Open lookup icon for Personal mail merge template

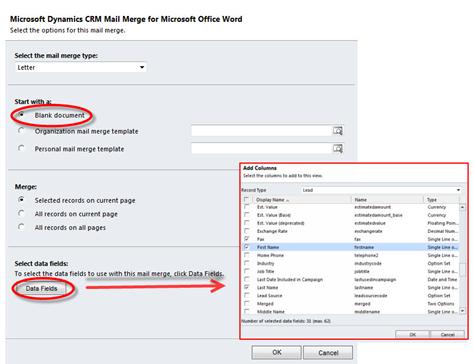338,148
